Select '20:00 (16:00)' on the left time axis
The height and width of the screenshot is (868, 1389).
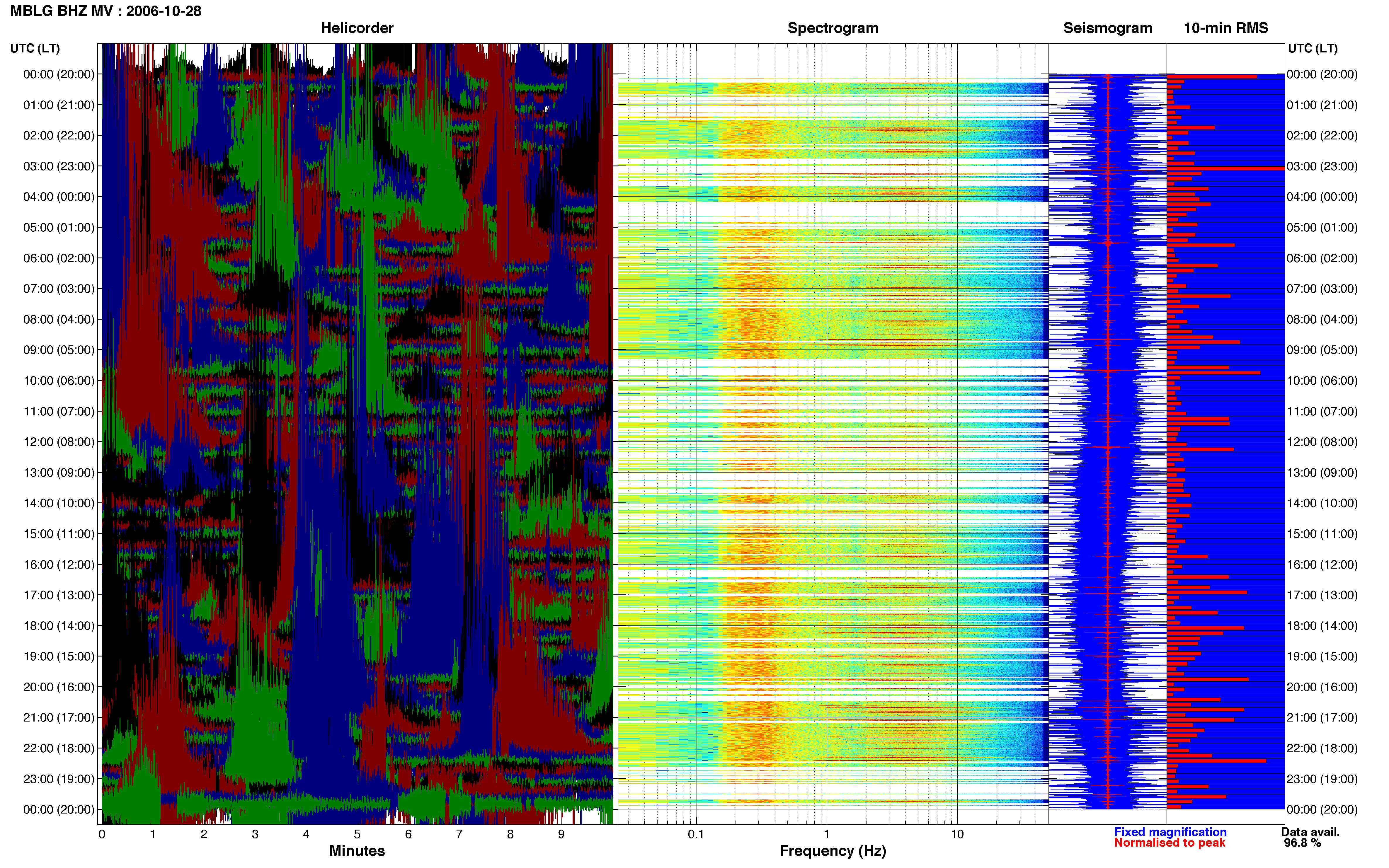(59, 687)
